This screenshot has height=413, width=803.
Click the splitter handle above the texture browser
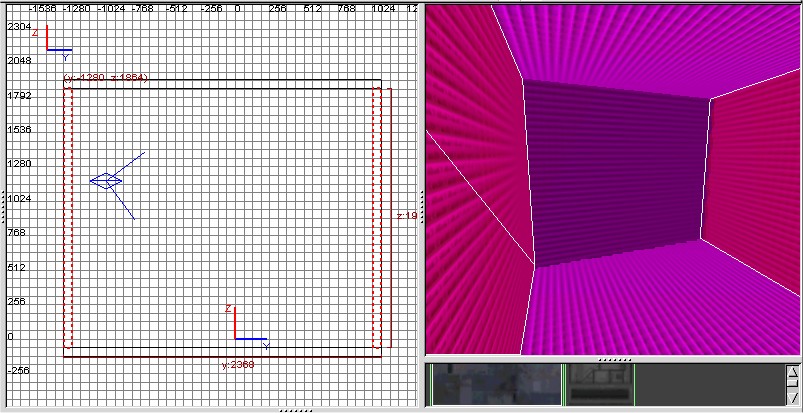click(x=612, y=359)
